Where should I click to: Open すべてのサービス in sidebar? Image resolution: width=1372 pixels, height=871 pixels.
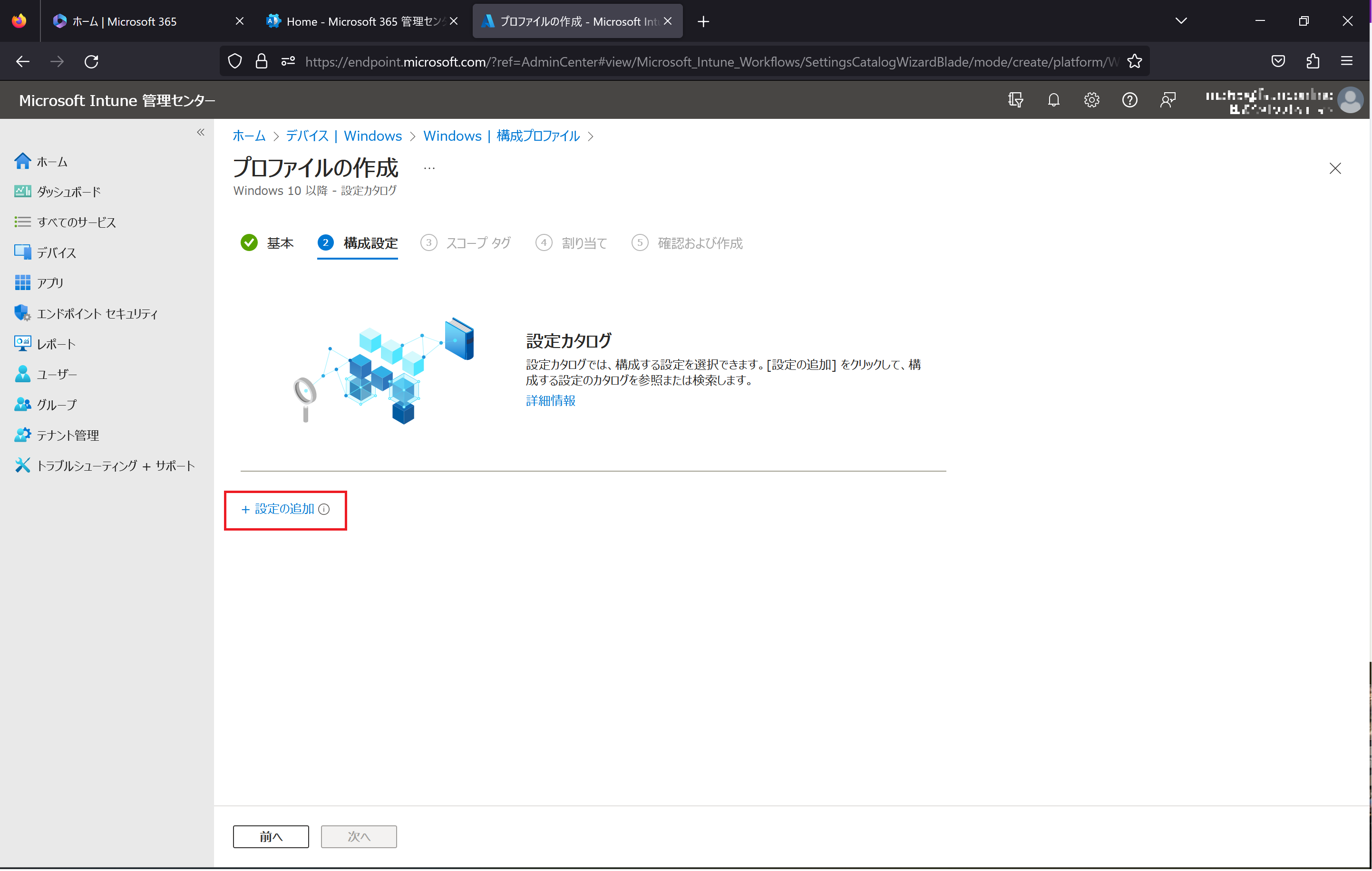pyautogui.click(x=65, y=222)
